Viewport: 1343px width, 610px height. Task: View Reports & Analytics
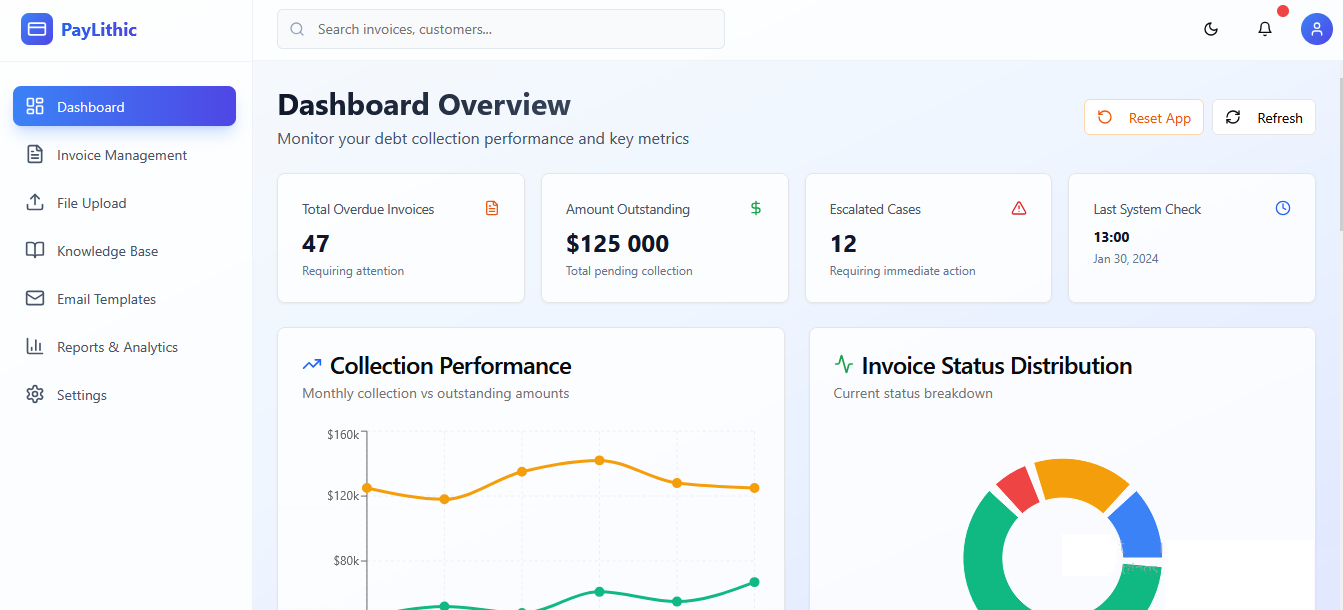[x=117, y=347]
